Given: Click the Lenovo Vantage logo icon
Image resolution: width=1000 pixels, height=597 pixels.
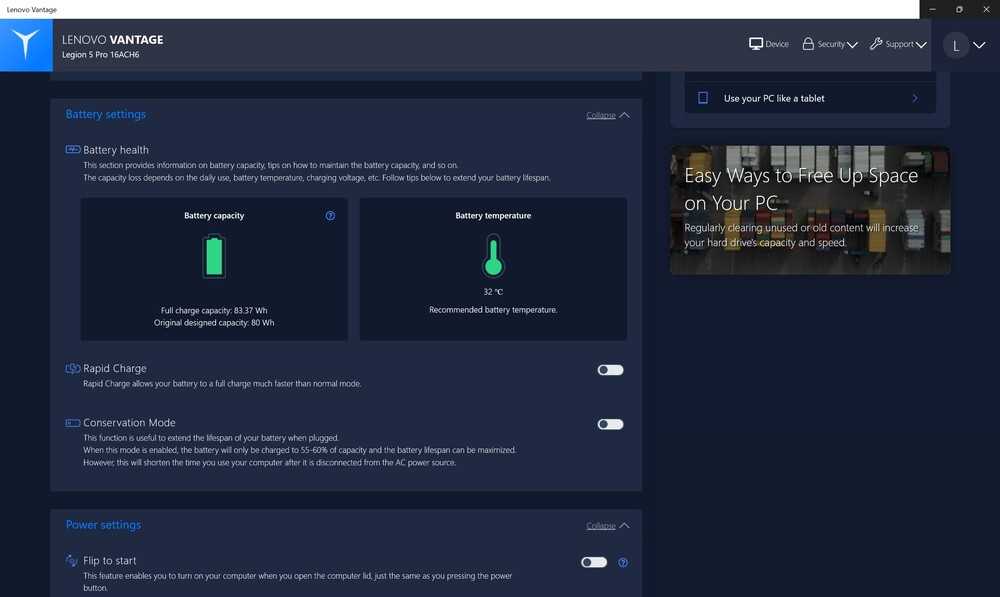Looking at the screenshot, I should coord(26,44).
